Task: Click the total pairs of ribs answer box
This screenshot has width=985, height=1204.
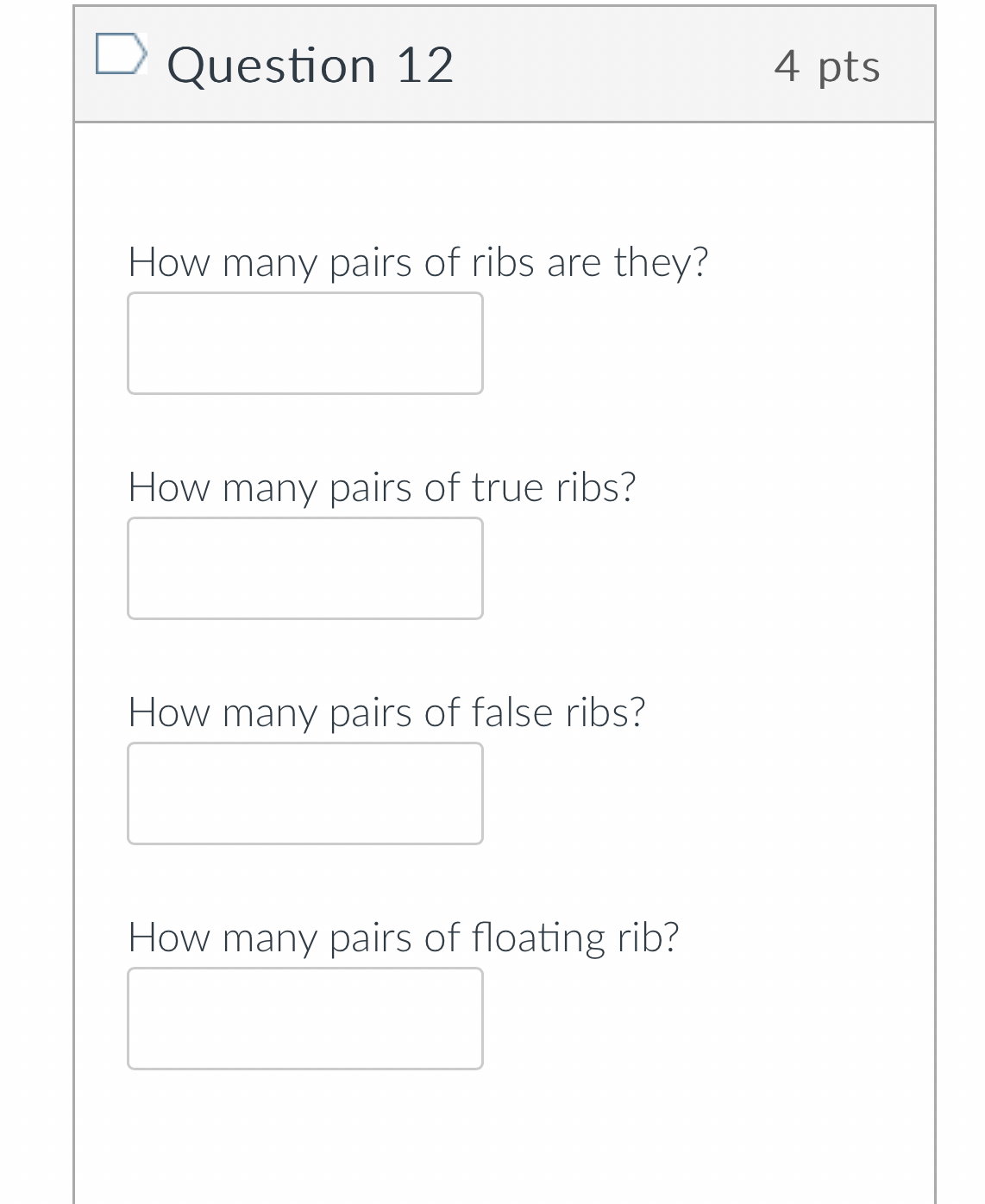Action: point(304,343)
